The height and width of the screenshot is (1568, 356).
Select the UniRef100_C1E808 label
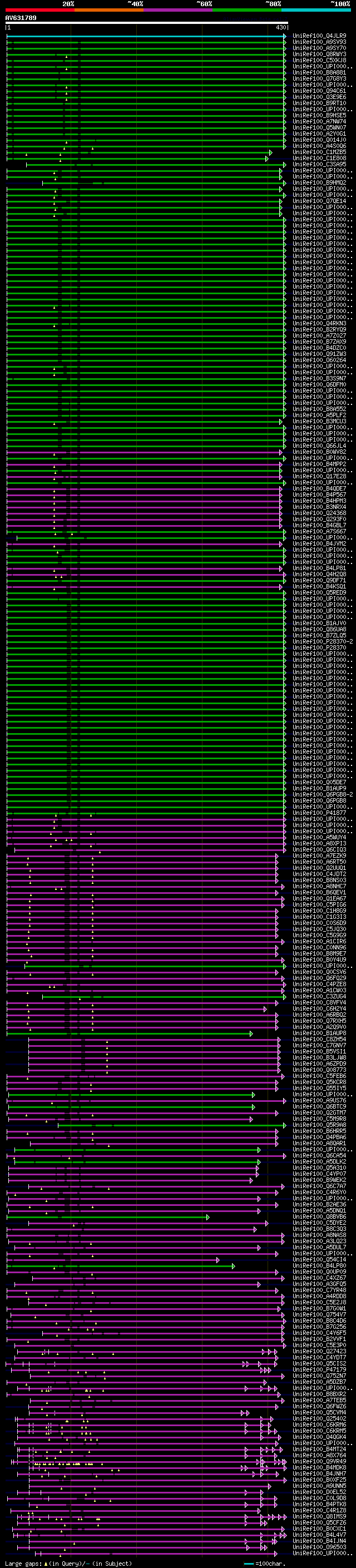coord(319,159)
